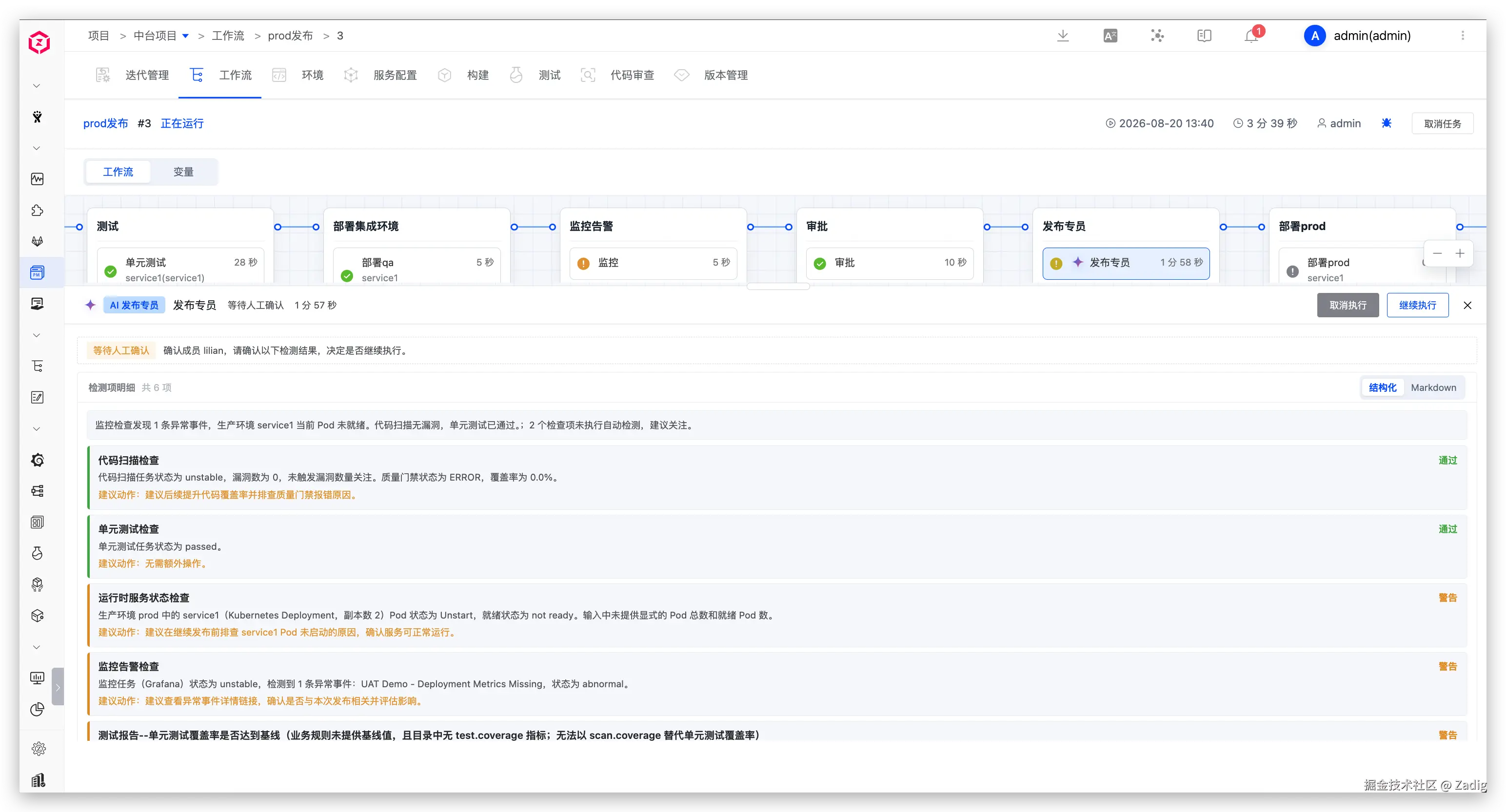Viewport: 1506px width, 812px height.
Task: Open the 代码审查 tab
Action: (617, 75)
